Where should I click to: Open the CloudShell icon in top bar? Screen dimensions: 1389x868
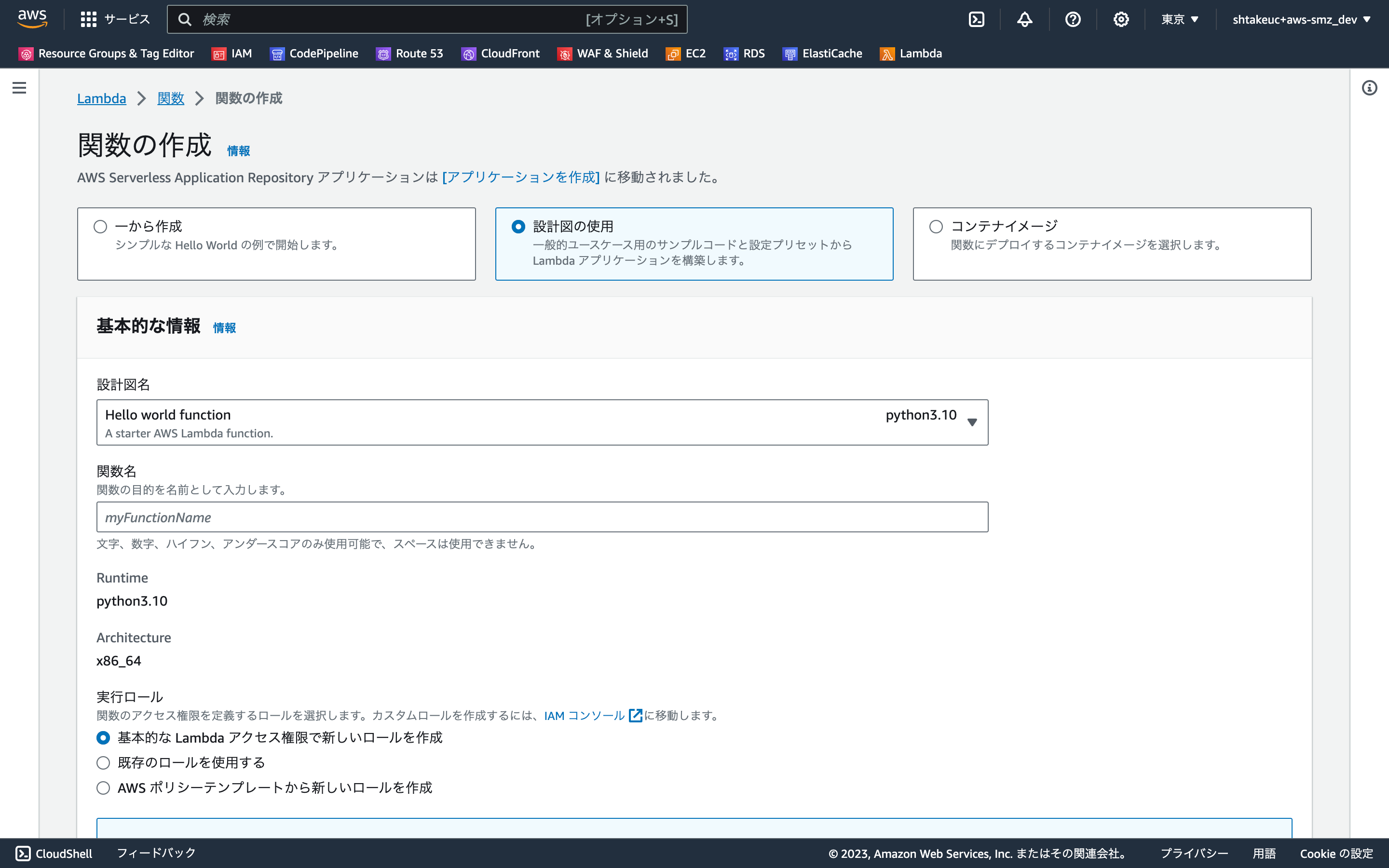[x=976, y=19]
